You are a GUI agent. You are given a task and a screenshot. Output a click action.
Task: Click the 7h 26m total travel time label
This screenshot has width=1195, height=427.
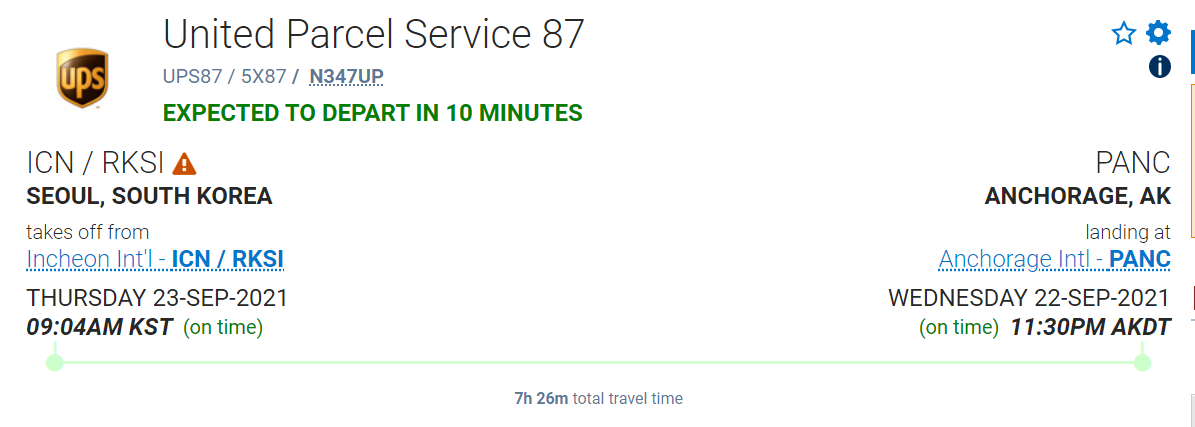598,398
